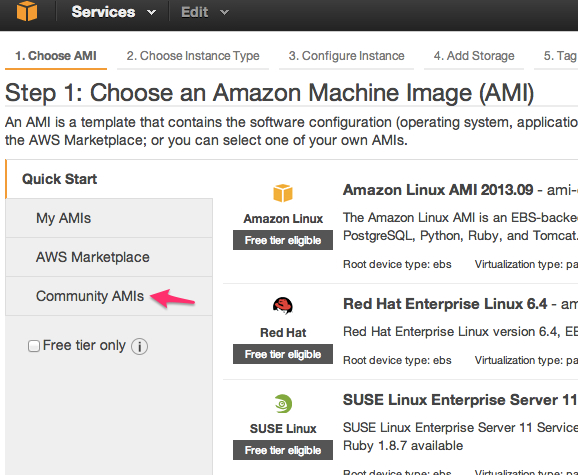The height and width of the screenshot is (475, 578).
Task: Click Amazon Linux 'Virtualization type' text
Action: [526, 265]
